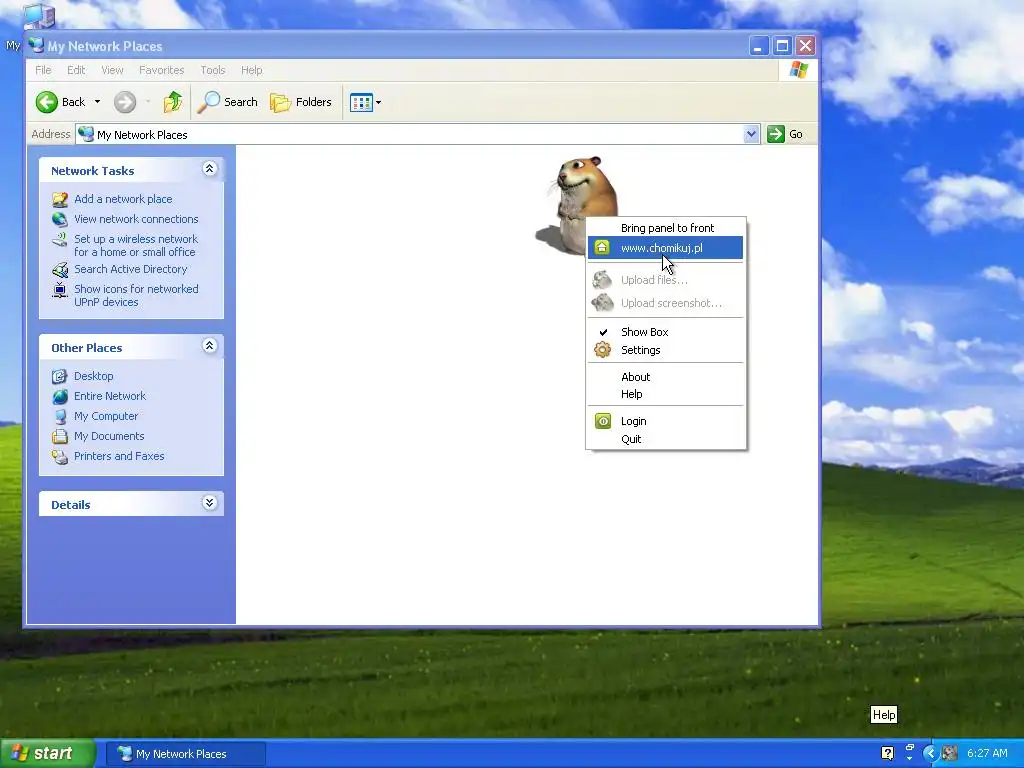Viewport: 1024px width, 768px height.
Task: Click the Add a network place icon
Action: pyautogui.click(x=60, y=199)
